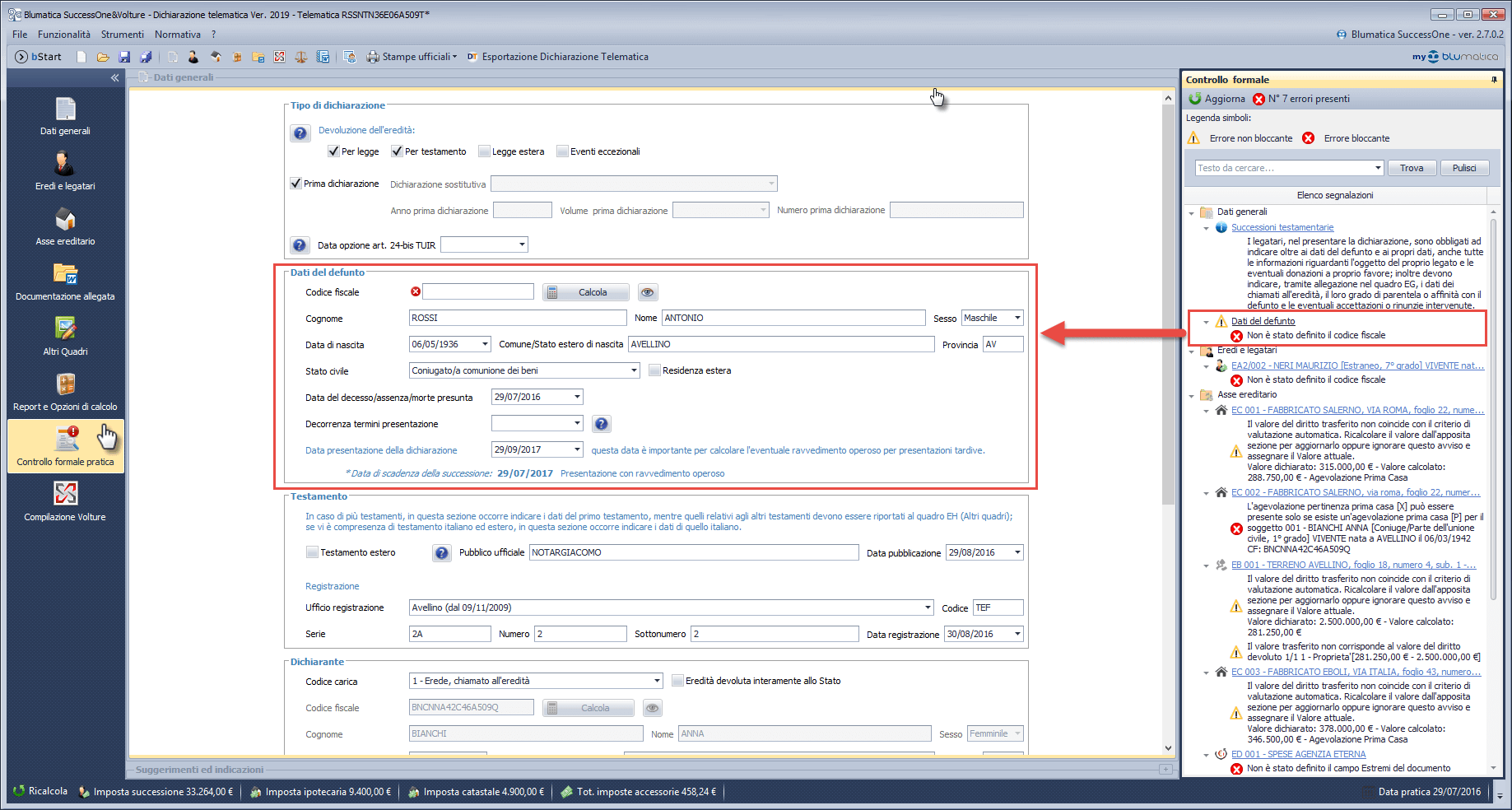Open the File menu
The image size is (1512, 810).
(x=20, y=35)
